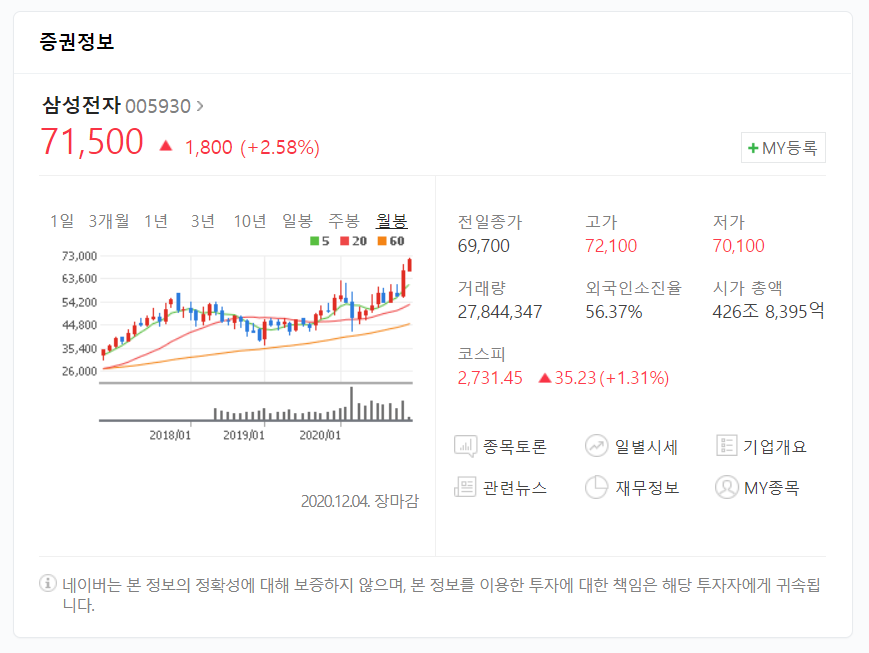Click the red up-triangle next to 1,800
The image size is (869, 653).
coord(165,146)
